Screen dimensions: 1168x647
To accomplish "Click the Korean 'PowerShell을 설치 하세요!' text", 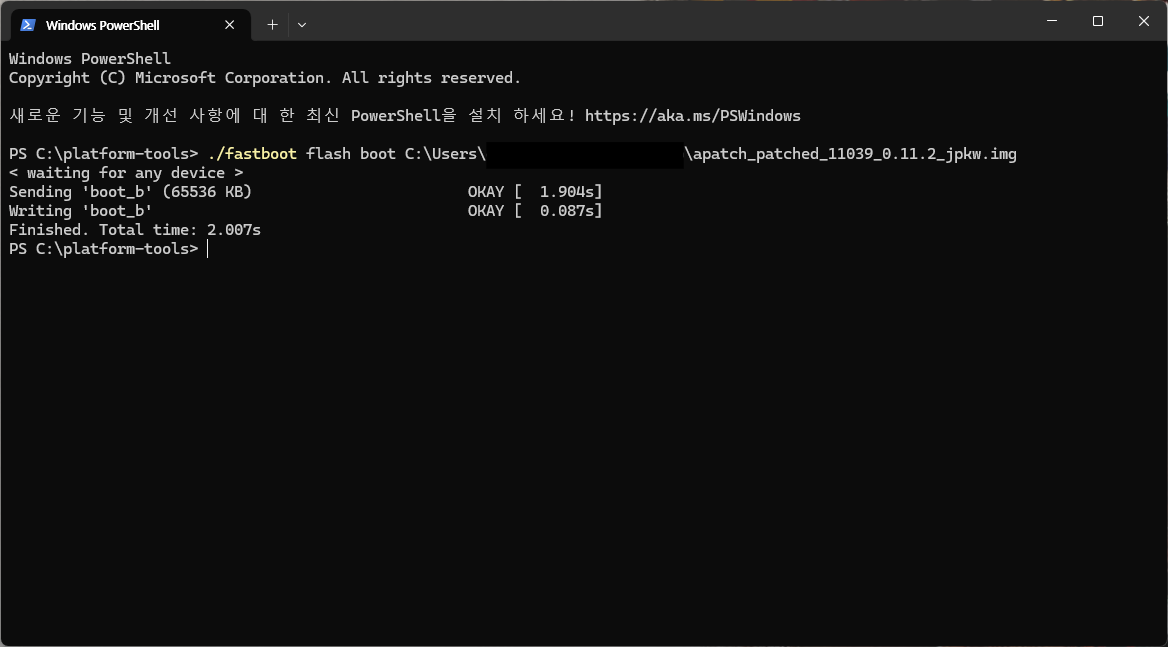I will pos(463,115).
